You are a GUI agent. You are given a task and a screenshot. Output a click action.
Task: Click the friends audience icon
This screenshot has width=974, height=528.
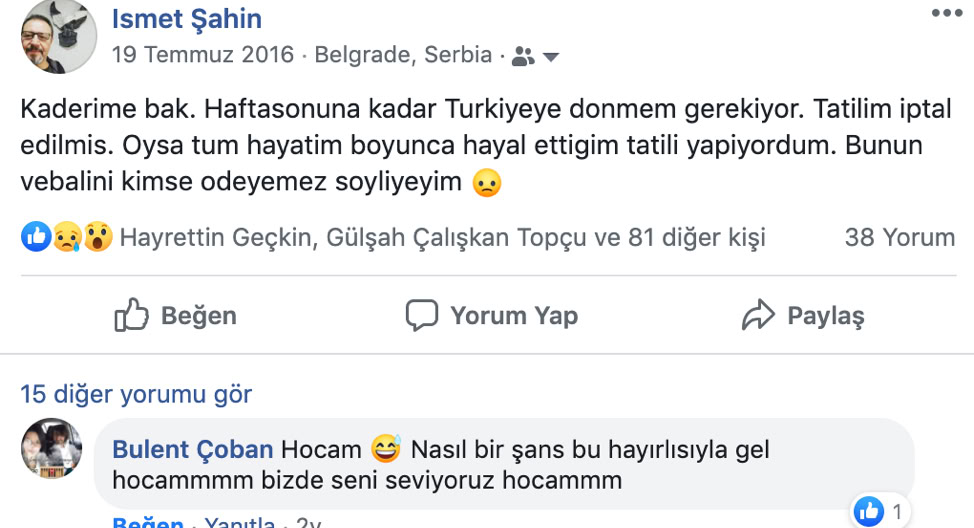point(523,57)
